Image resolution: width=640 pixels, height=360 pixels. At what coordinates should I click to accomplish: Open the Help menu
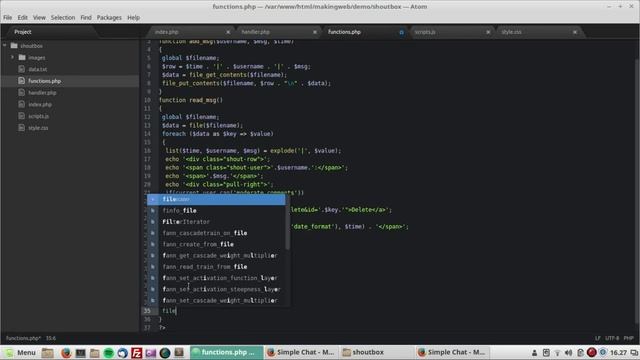tap(133, 18)
